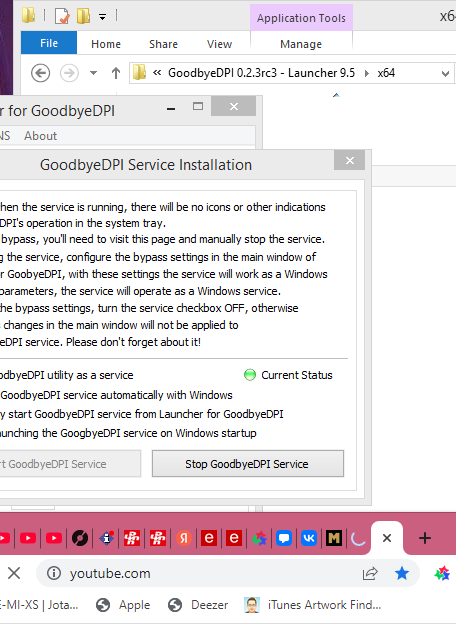This screenshot has height=635, width=456.
Task: Toggle launching GoogbyeDPI service on Windows startup option
Action: click(128, 433)
